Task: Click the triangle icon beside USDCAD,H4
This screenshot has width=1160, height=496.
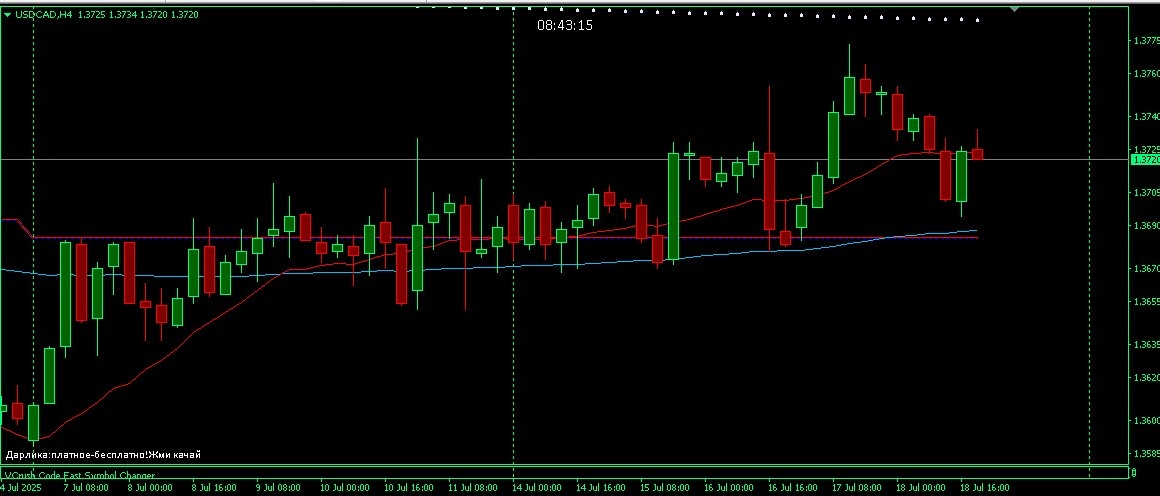Action: pos(7,14)
